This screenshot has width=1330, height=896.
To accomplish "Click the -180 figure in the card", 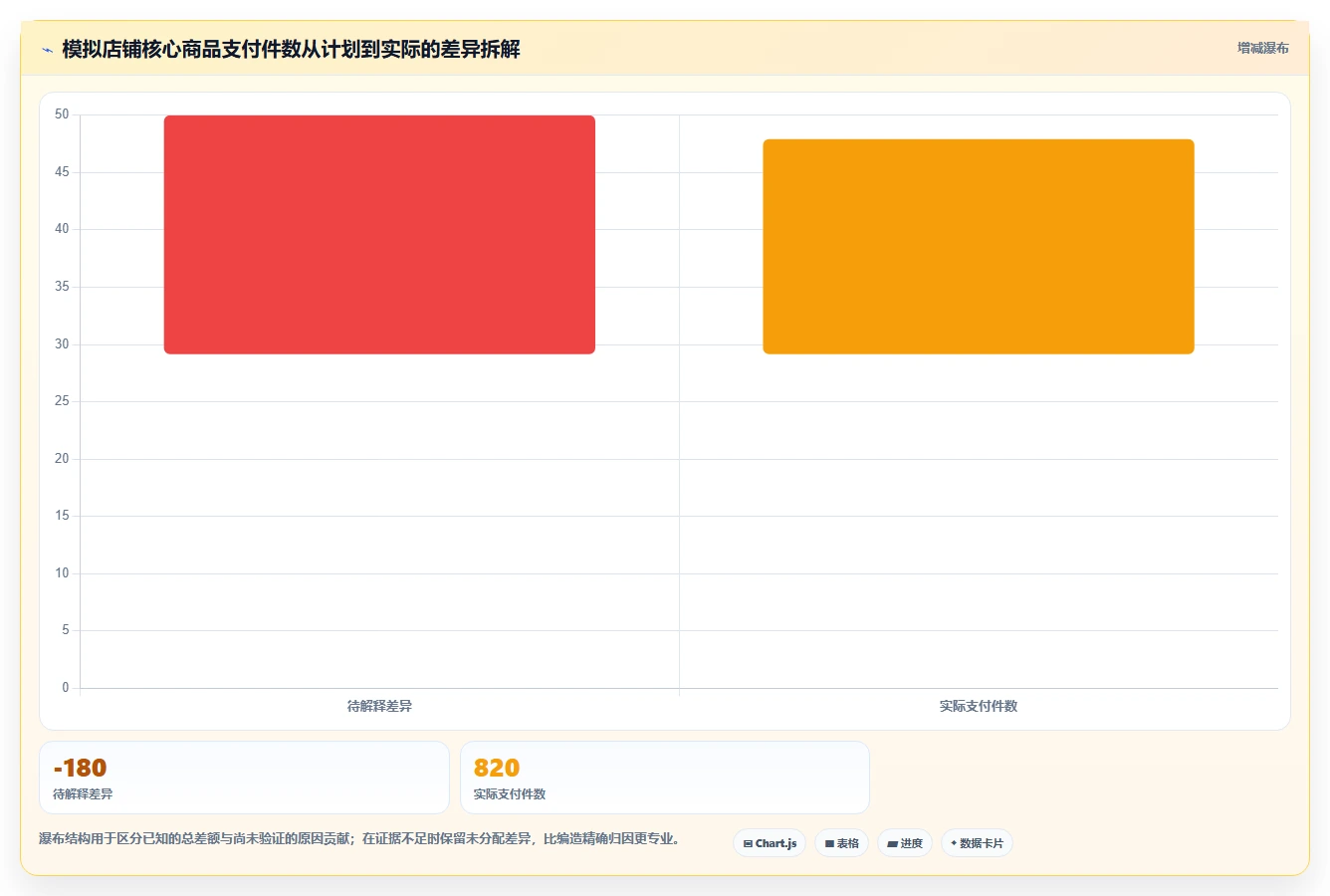I will [80, 768].
